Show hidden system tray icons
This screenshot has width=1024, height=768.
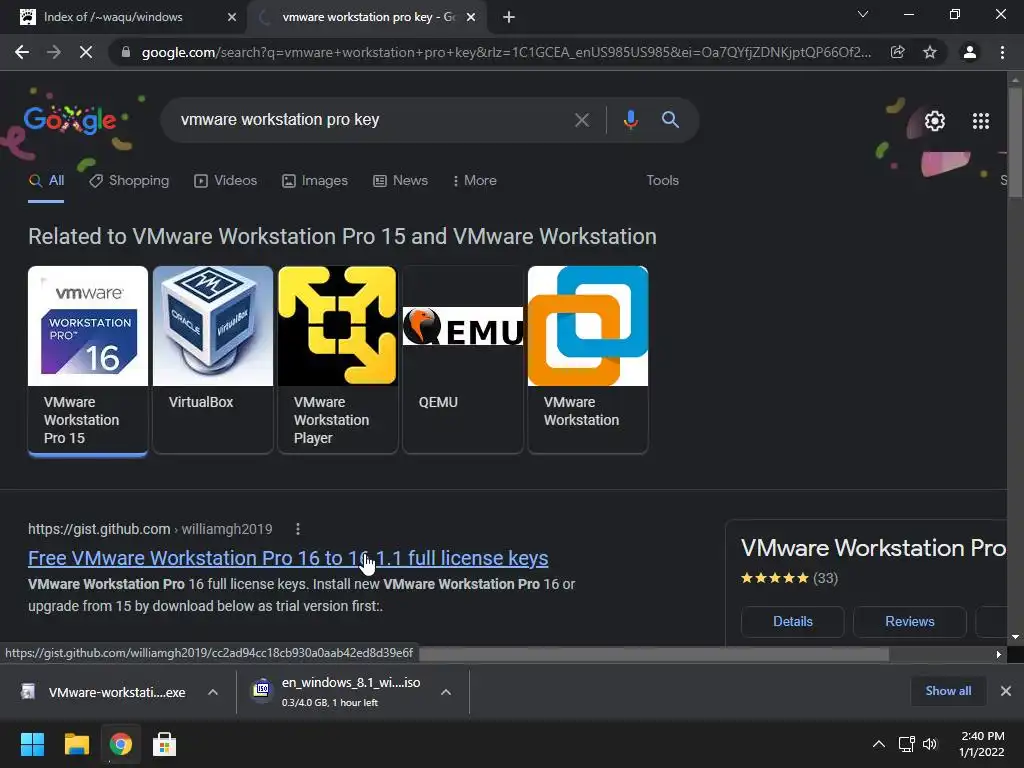tap(879, 744)
